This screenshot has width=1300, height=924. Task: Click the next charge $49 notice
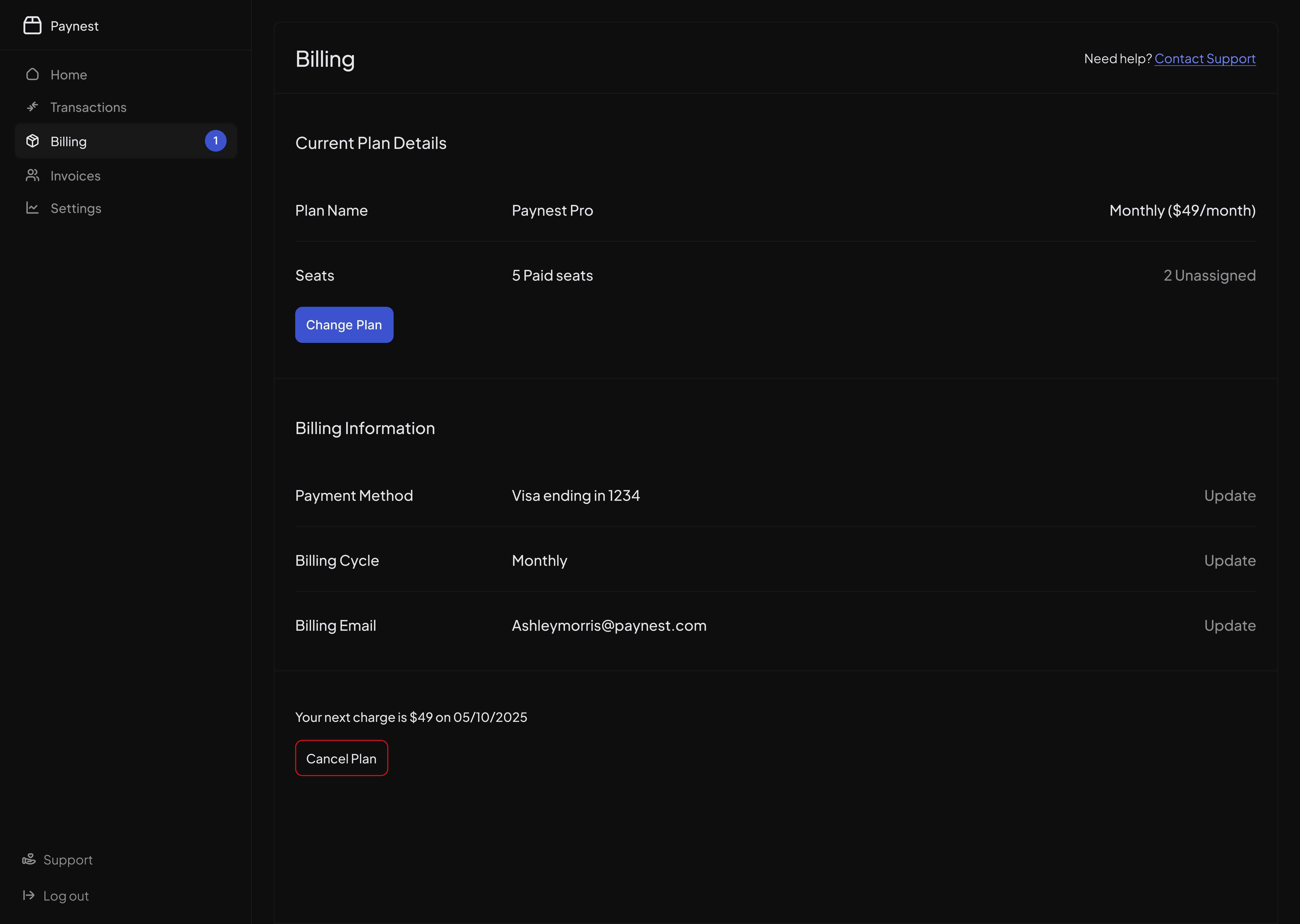click(411, 717)
